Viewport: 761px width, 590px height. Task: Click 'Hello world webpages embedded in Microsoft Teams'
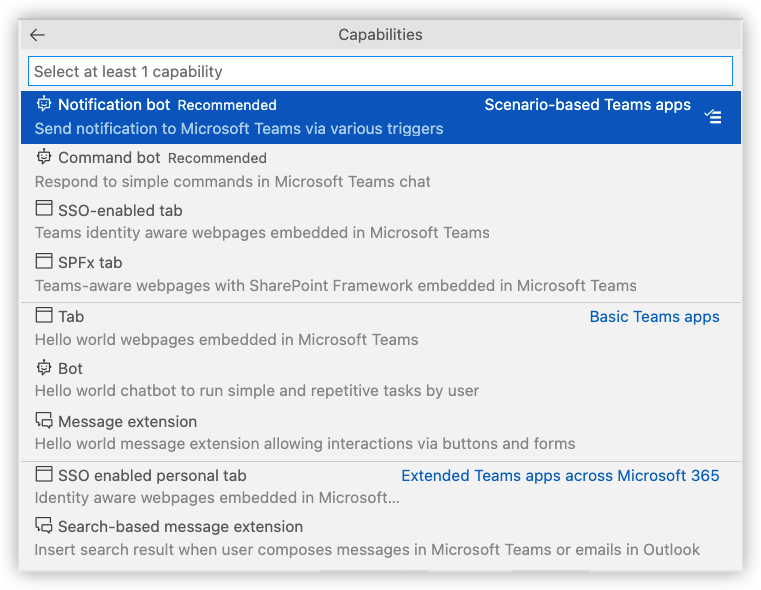tap(227, 340)
